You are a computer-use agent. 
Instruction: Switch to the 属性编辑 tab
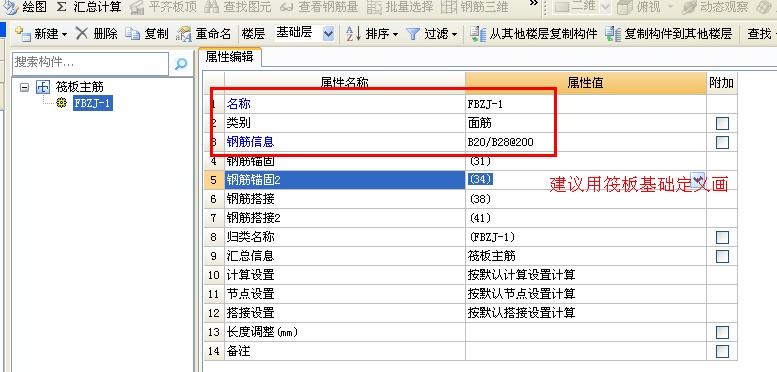coord(229,57)
